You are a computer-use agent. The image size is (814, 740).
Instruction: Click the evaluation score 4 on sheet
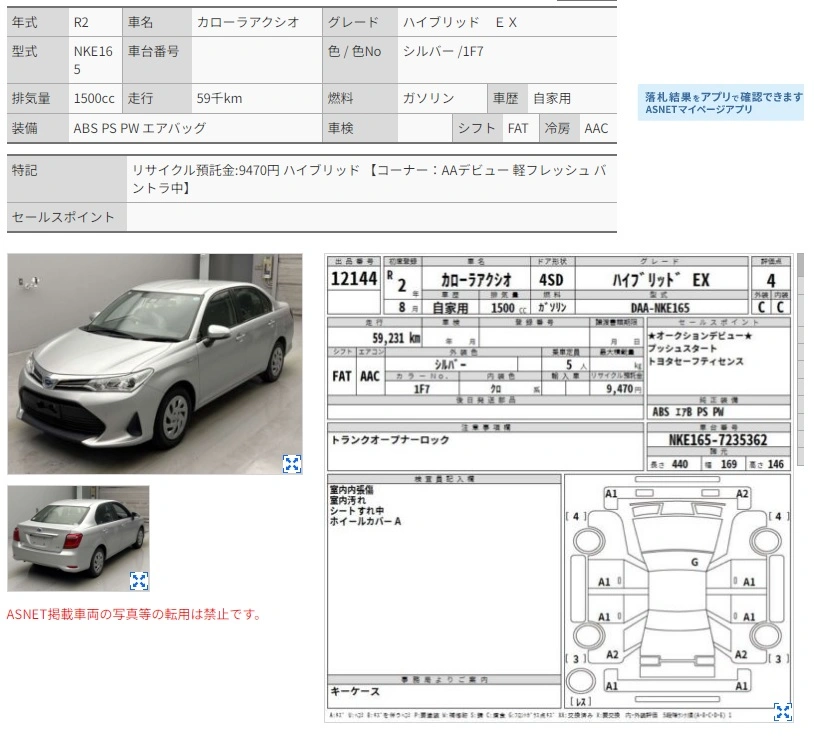tap(771, 280)
